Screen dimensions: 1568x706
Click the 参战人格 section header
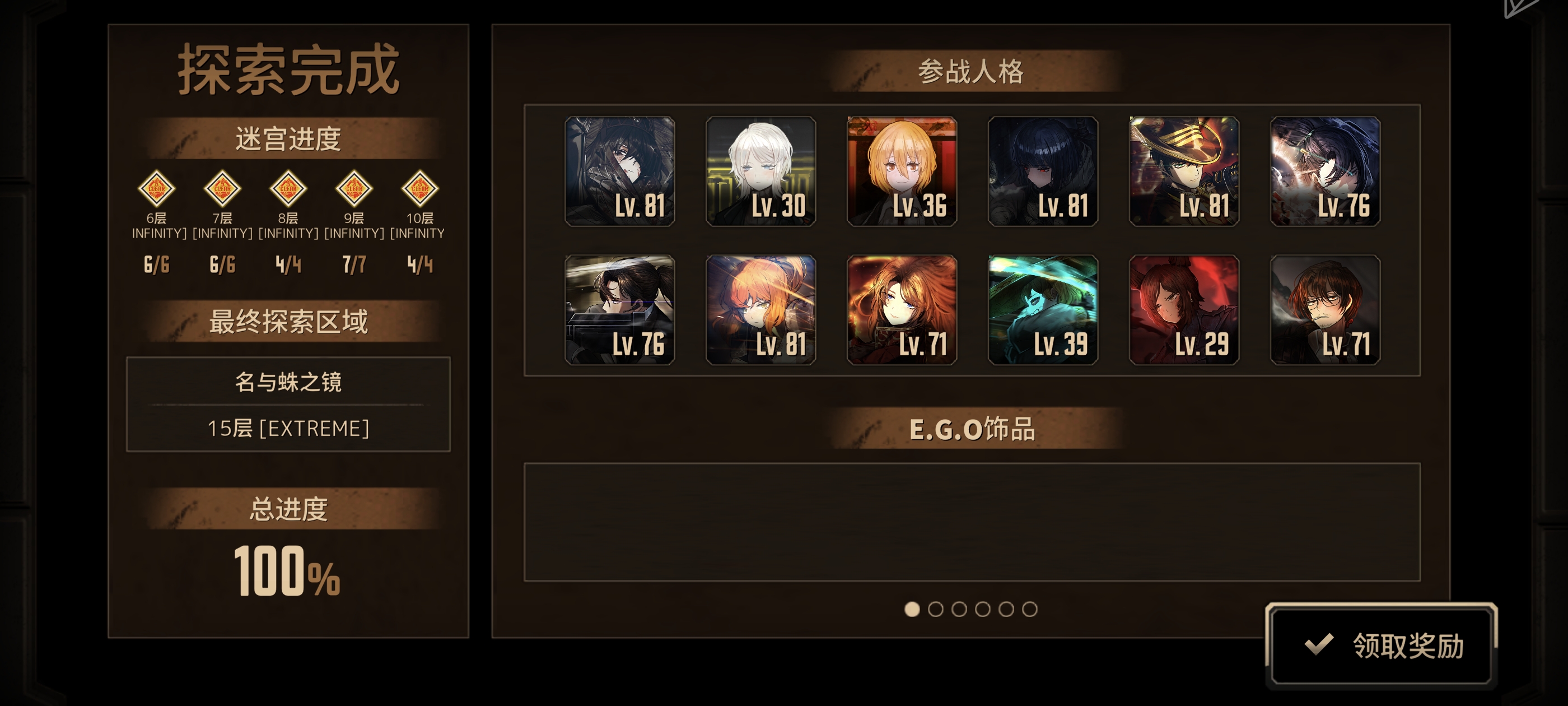[x=971, y=71]
